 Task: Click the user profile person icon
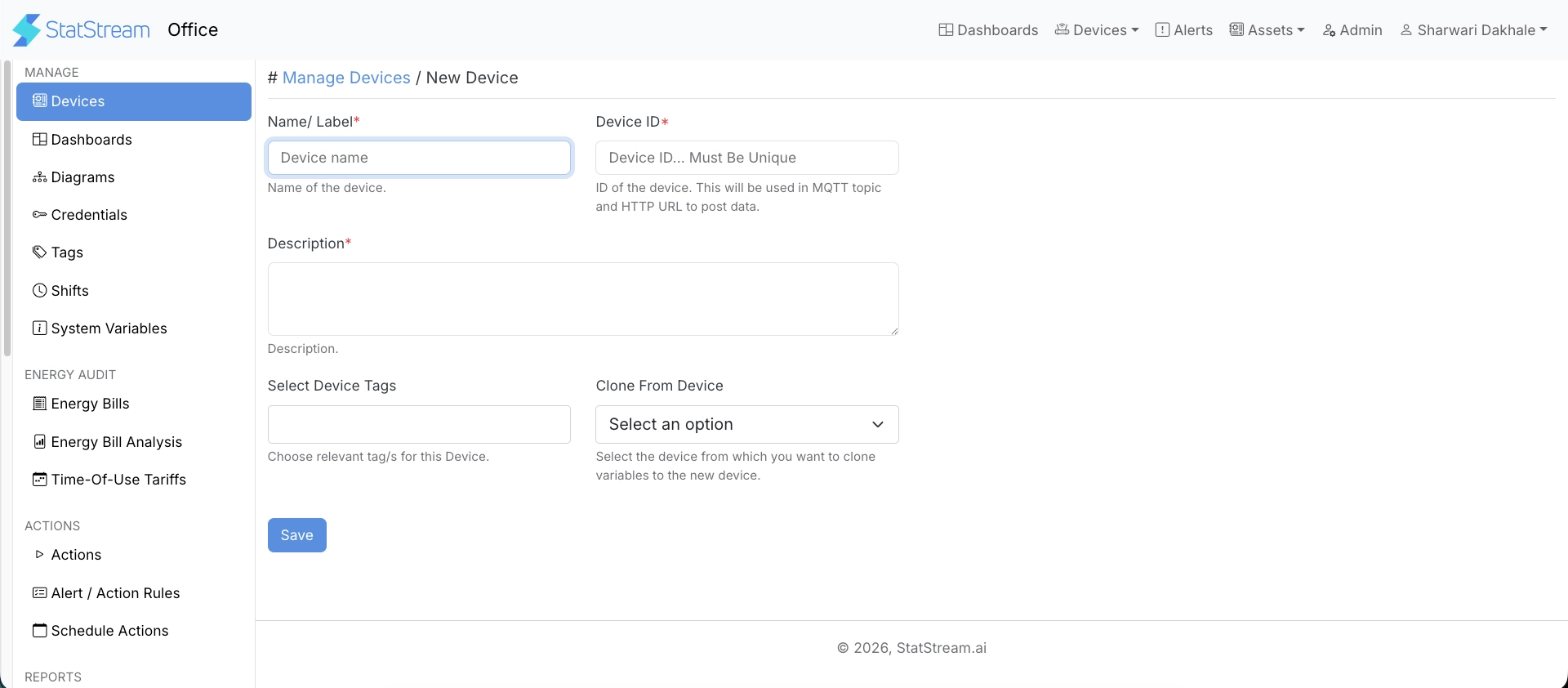(x=1406, y=30)
